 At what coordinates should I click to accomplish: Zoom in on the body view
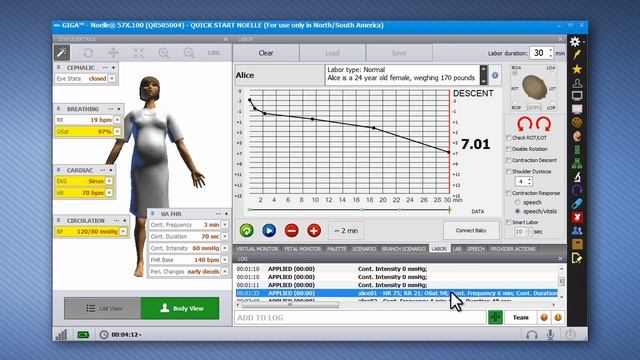pos(164,53)
